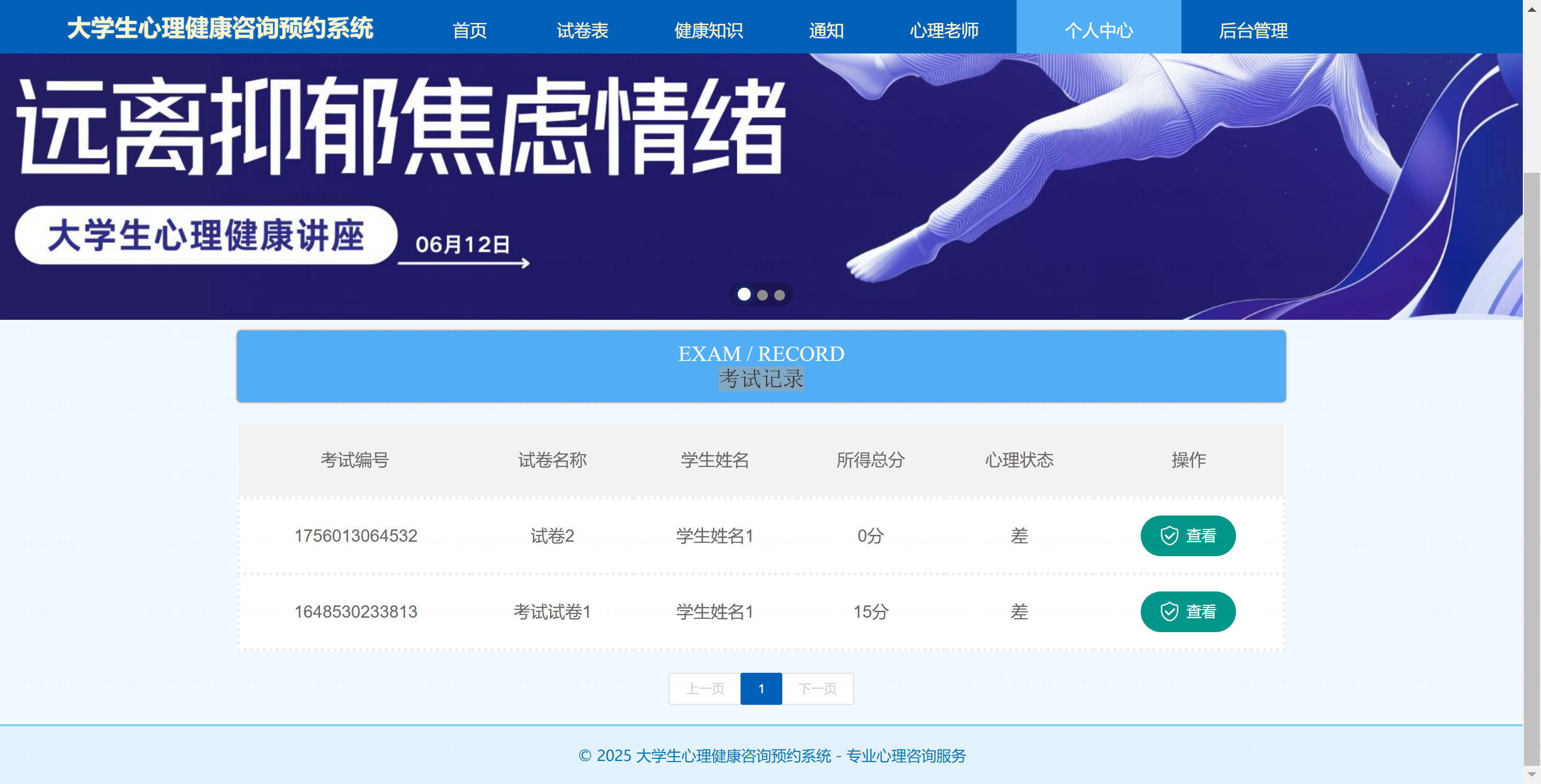
Task: View exam record 1648530233813
Action: coord(1187,611)
